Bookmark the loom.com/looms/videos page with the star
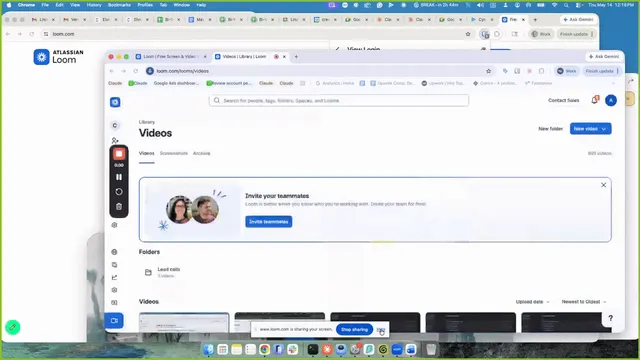Screen dimensions: 640x360 [x=489, y=71]
